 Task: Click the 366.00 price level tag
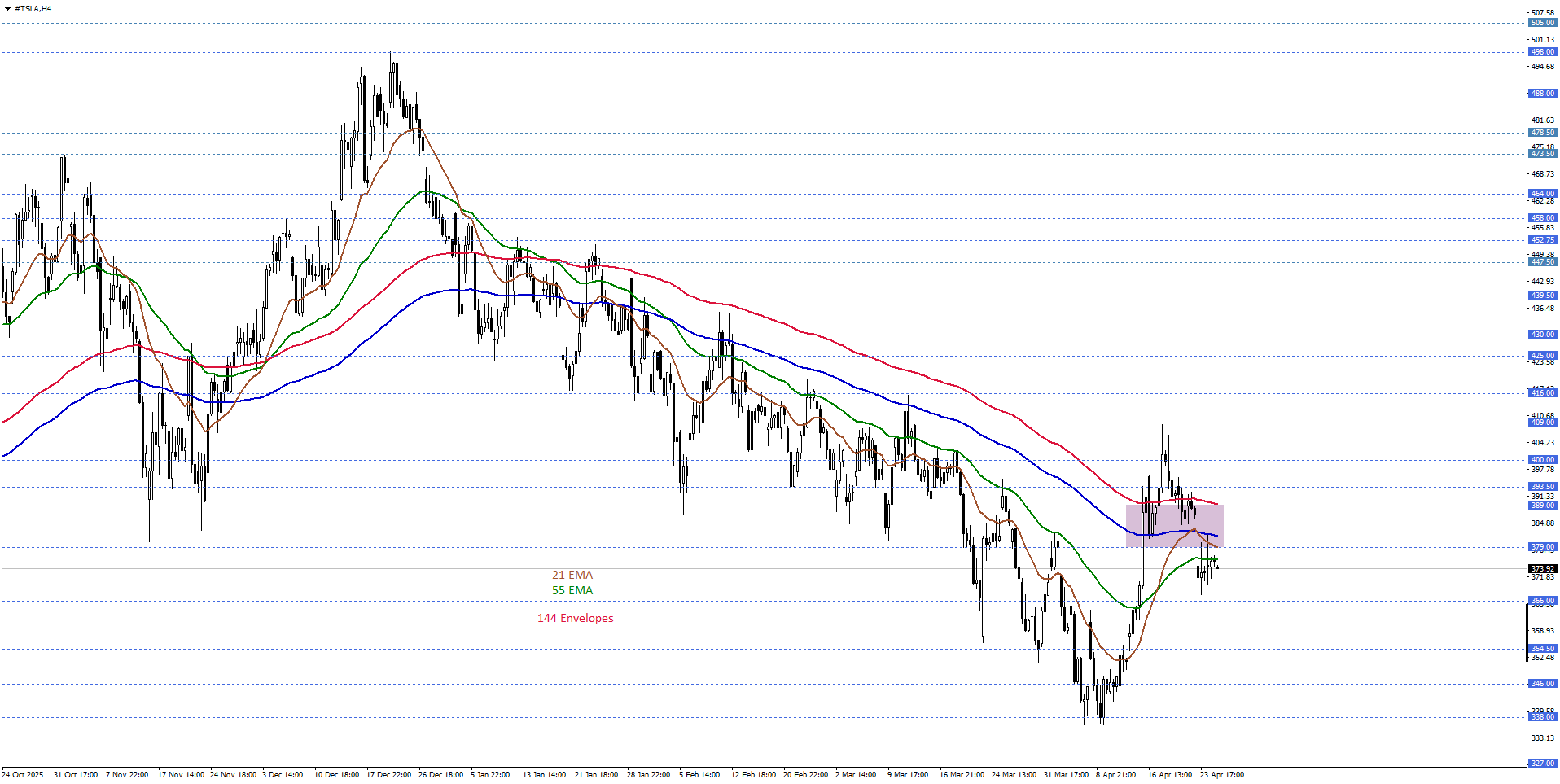(x=1542, y=601)
